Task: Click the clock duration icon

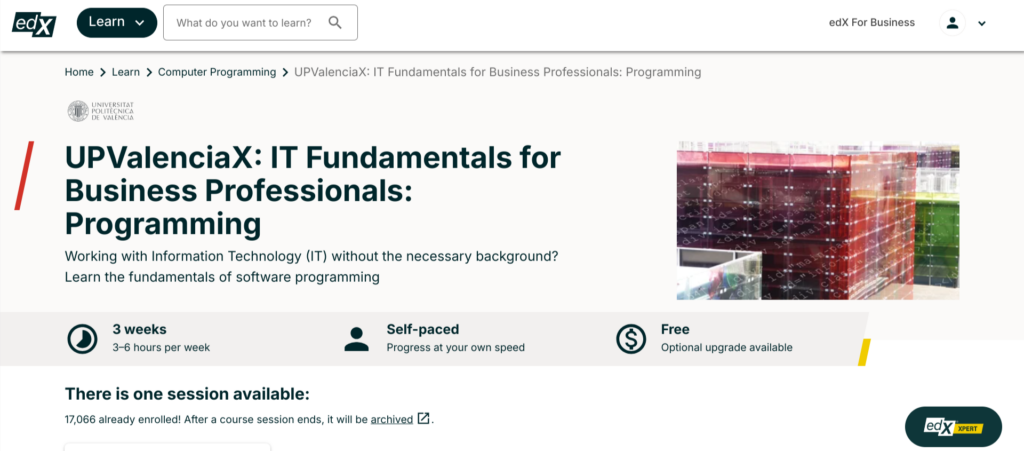Action: click(82, 339)
